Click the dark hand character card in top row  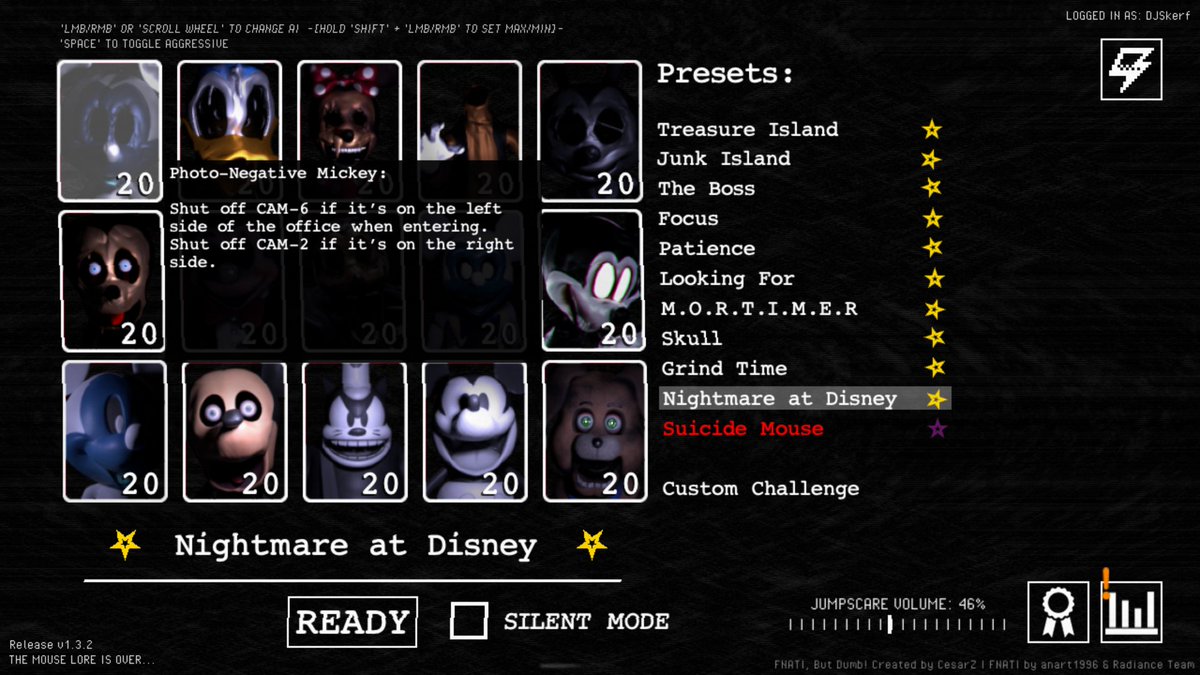470,110
